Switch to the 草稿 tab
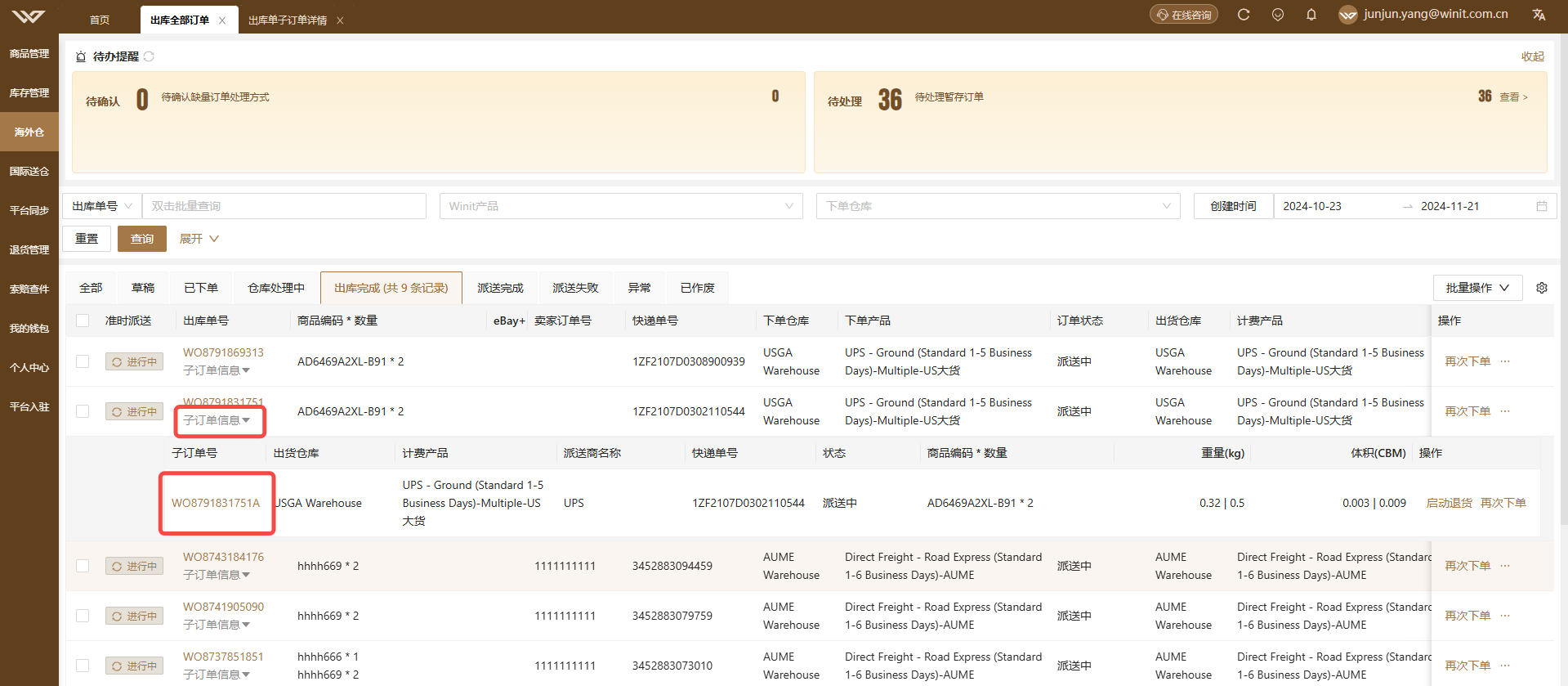Viewport: 1568px width, 686px height. (x=143, y=288)
